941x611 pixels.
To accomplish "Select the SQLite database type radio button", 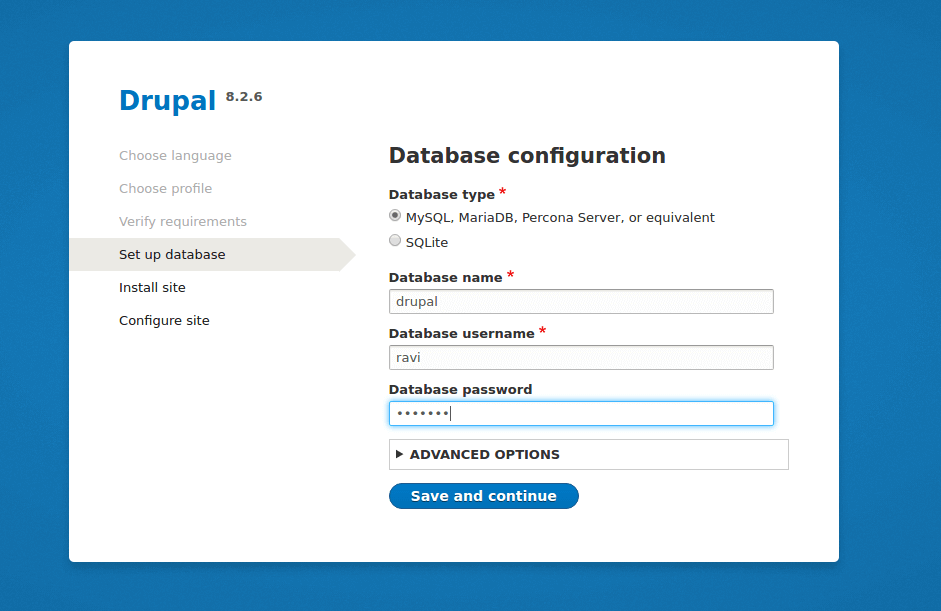I will point(395,241).
